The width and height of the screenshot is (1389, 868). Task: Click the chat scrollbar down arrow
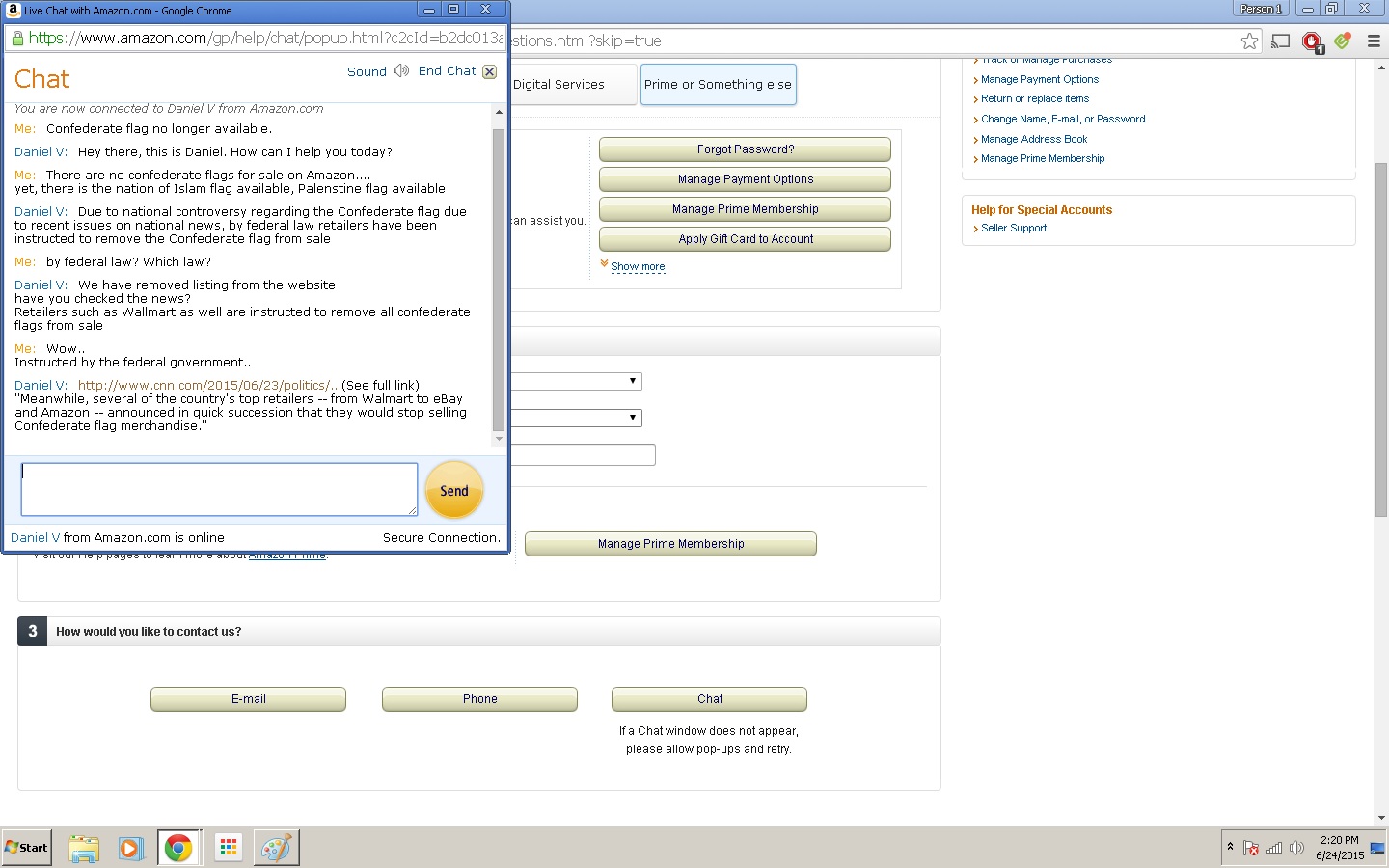tap(499, 439)
